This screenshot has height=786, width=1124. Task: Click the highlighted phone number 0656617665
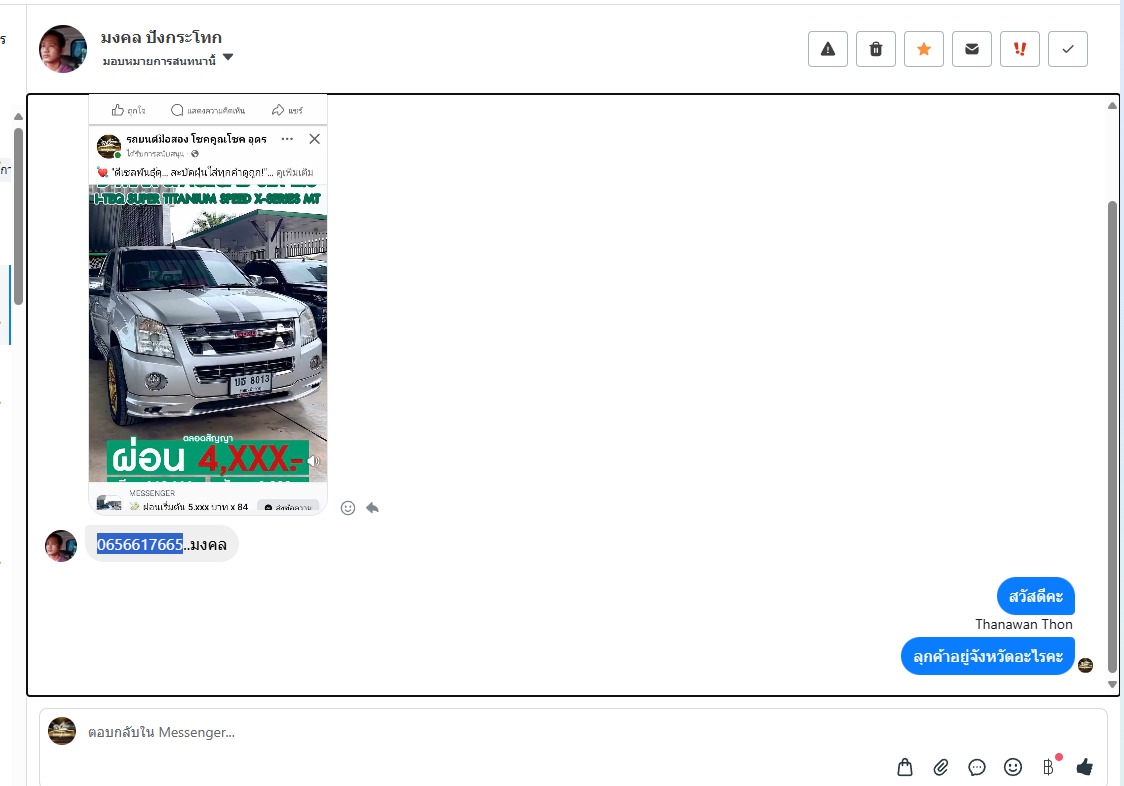(x=140, y=544)
